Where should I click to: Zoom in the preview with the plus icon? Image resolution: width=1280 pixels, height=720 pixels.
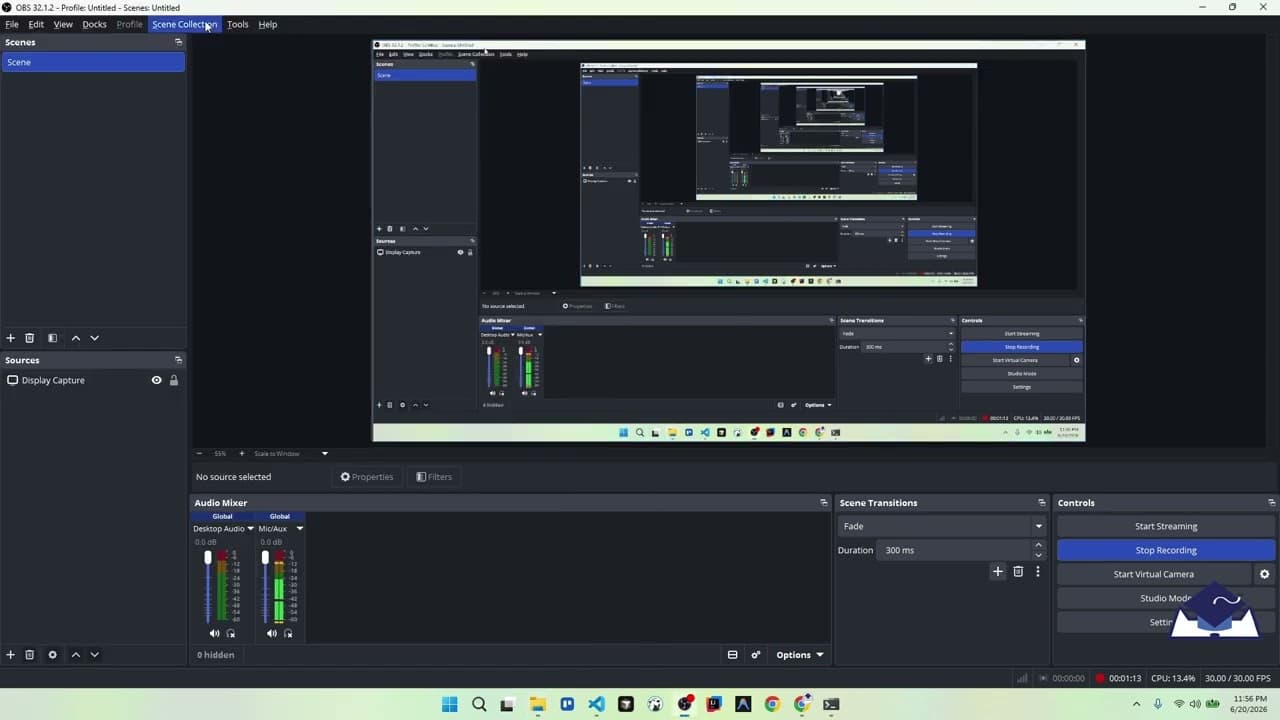pos(241,454)
